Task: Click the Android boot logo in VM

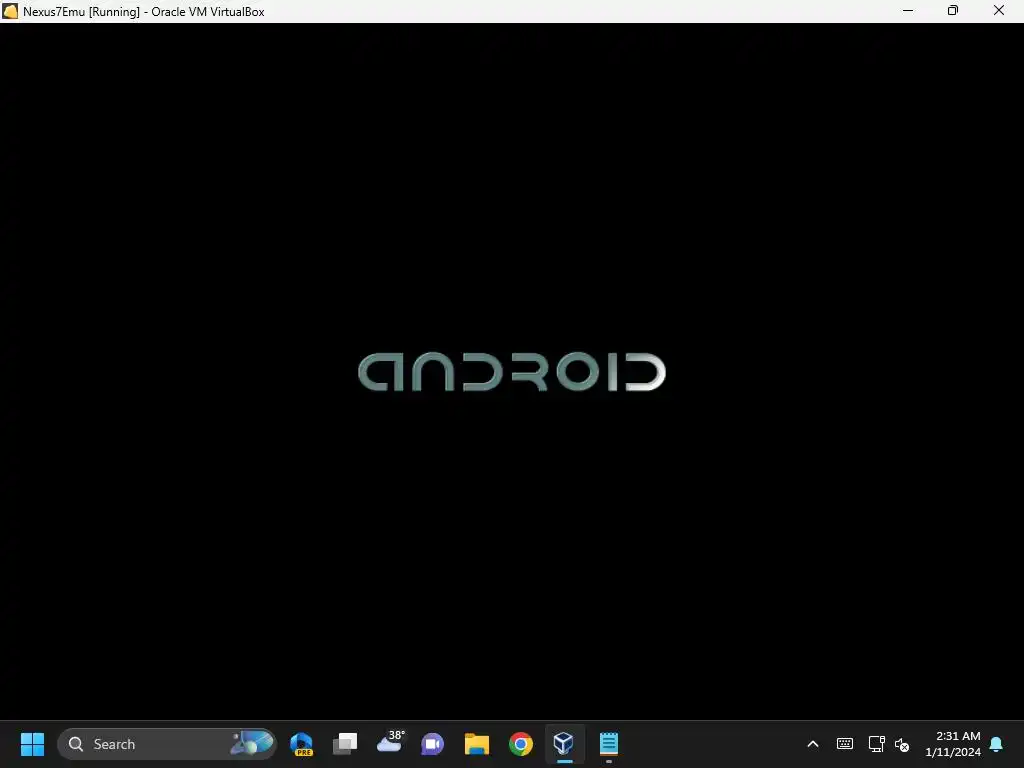Action: 512,372
